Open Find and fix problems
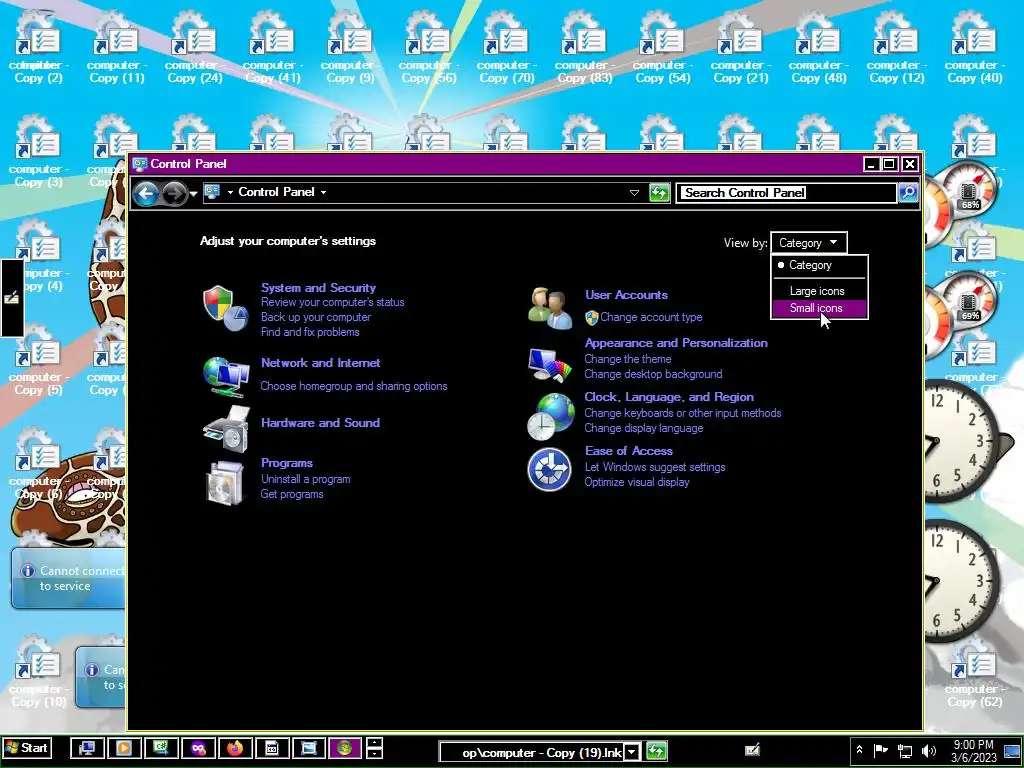Image resolution: width=1024 pixels, height=768 pixels. click(310, 332)
